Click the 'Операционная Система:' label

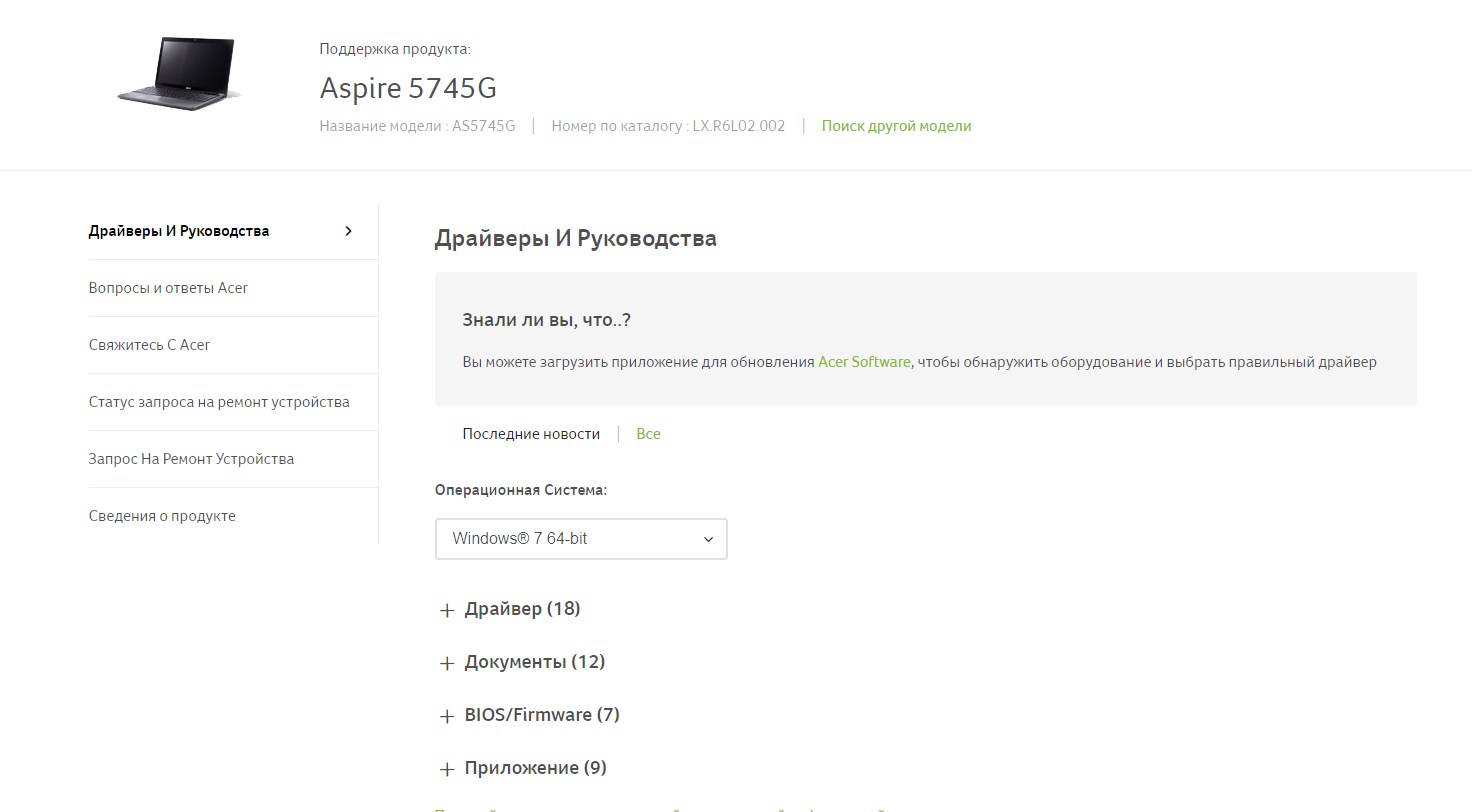[x=521, y=490]
